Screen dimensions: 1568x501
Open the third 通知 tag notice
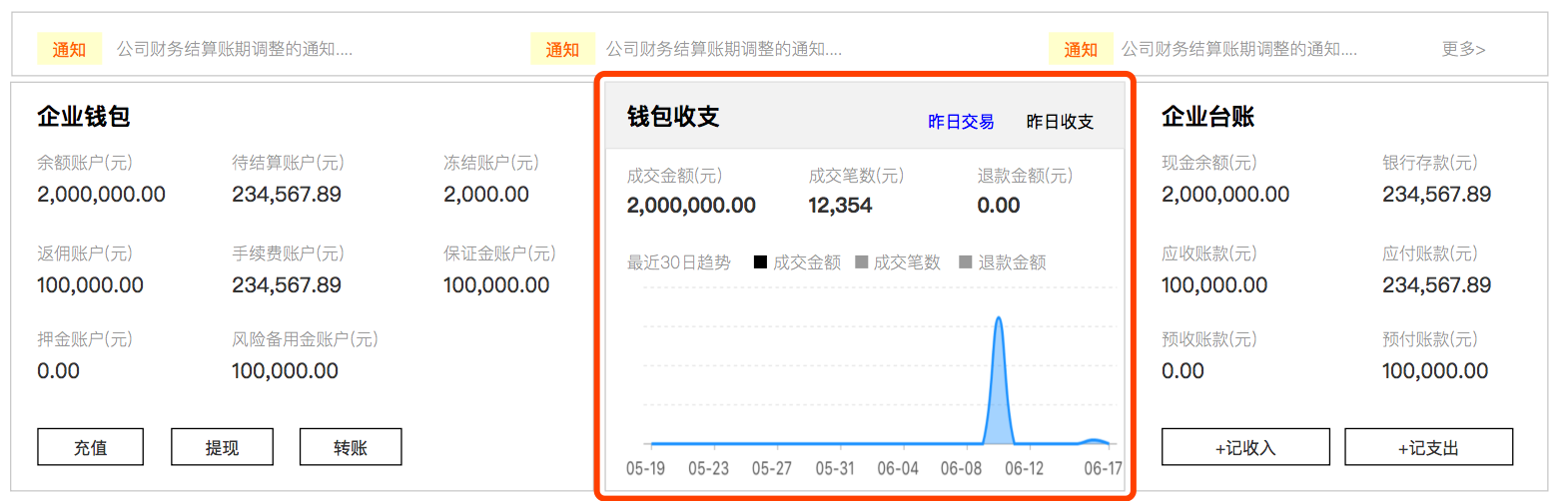pyautogui.click(x=1081, y=49)
